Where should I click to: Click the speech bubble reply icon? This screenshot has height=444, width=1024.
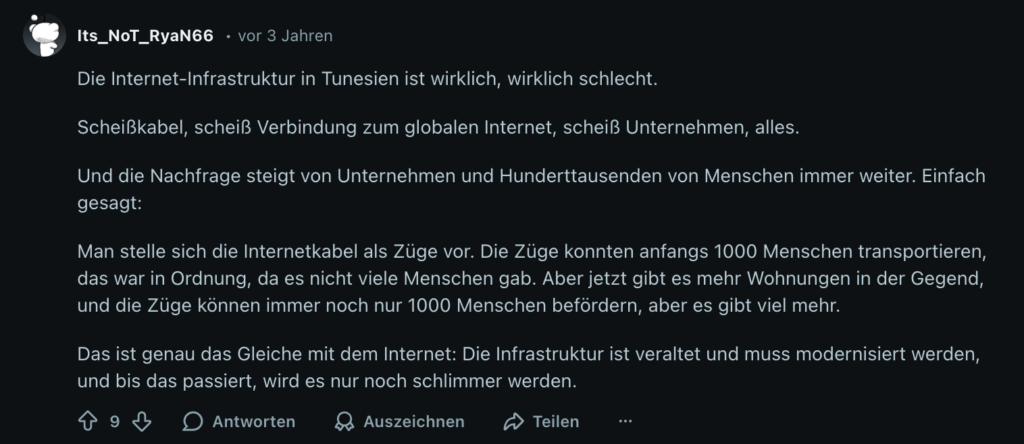pyautogui.click(x=194, y=421)
